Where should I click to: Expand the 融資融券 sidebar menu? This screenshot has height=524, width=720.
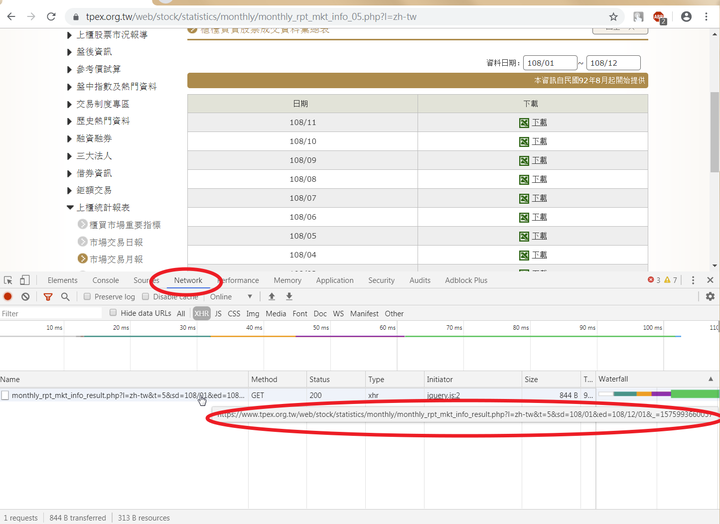pyautogui.click(x=94, y=138)
